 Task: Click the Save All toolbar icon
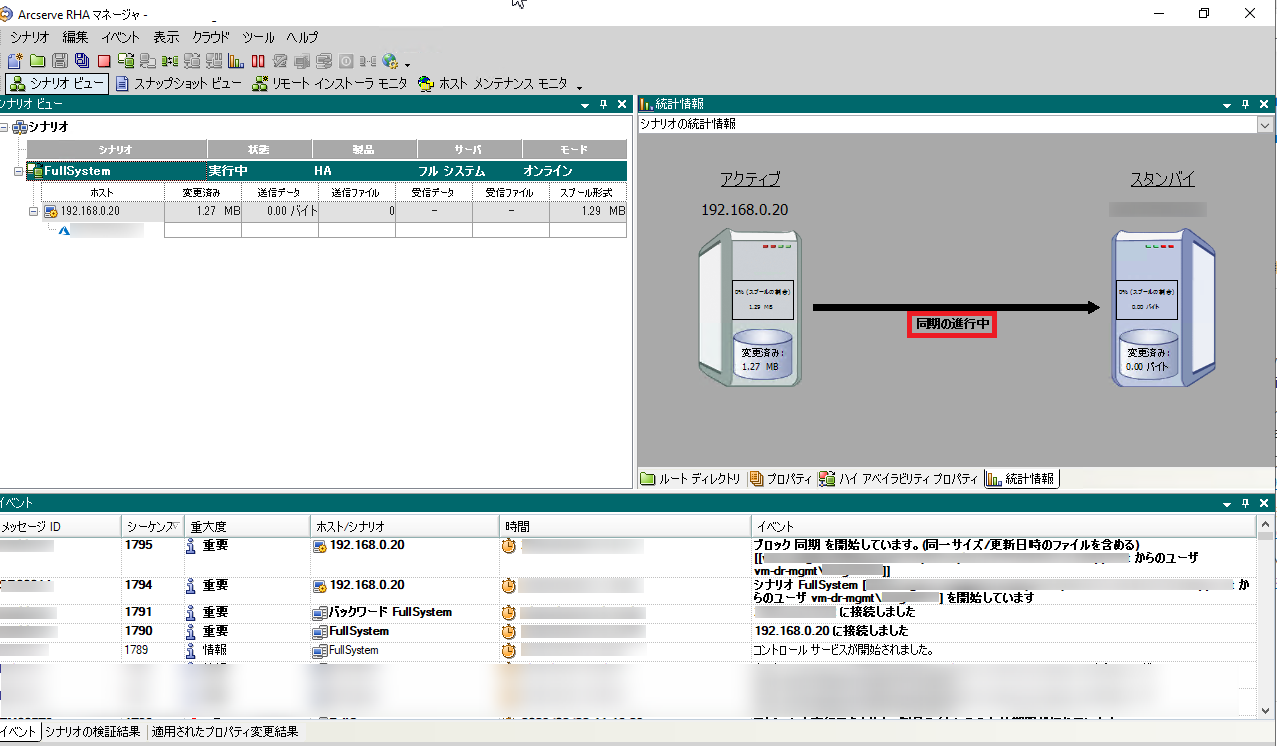tap(81, 61)
